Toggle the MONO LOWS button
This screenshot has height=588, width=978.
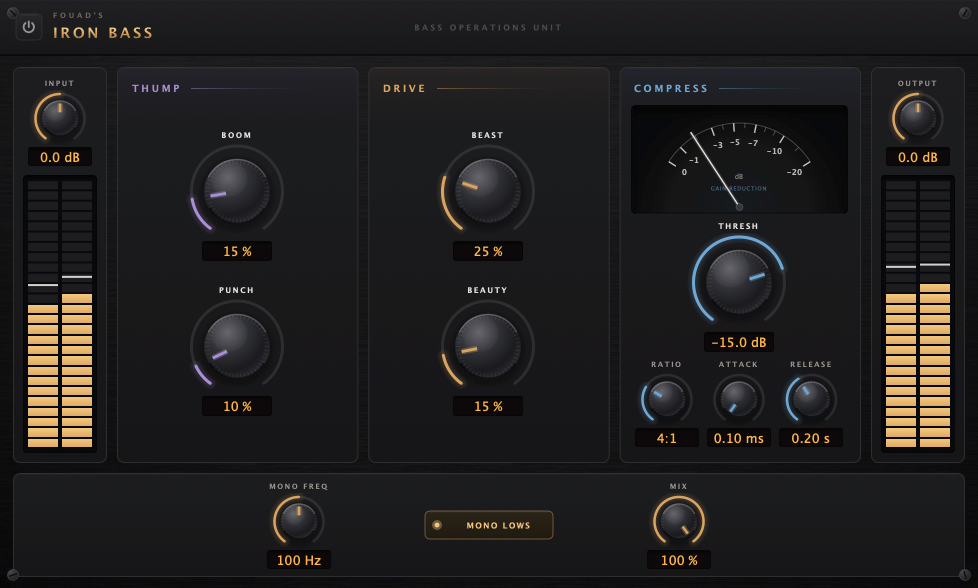(x=488, y=525)
